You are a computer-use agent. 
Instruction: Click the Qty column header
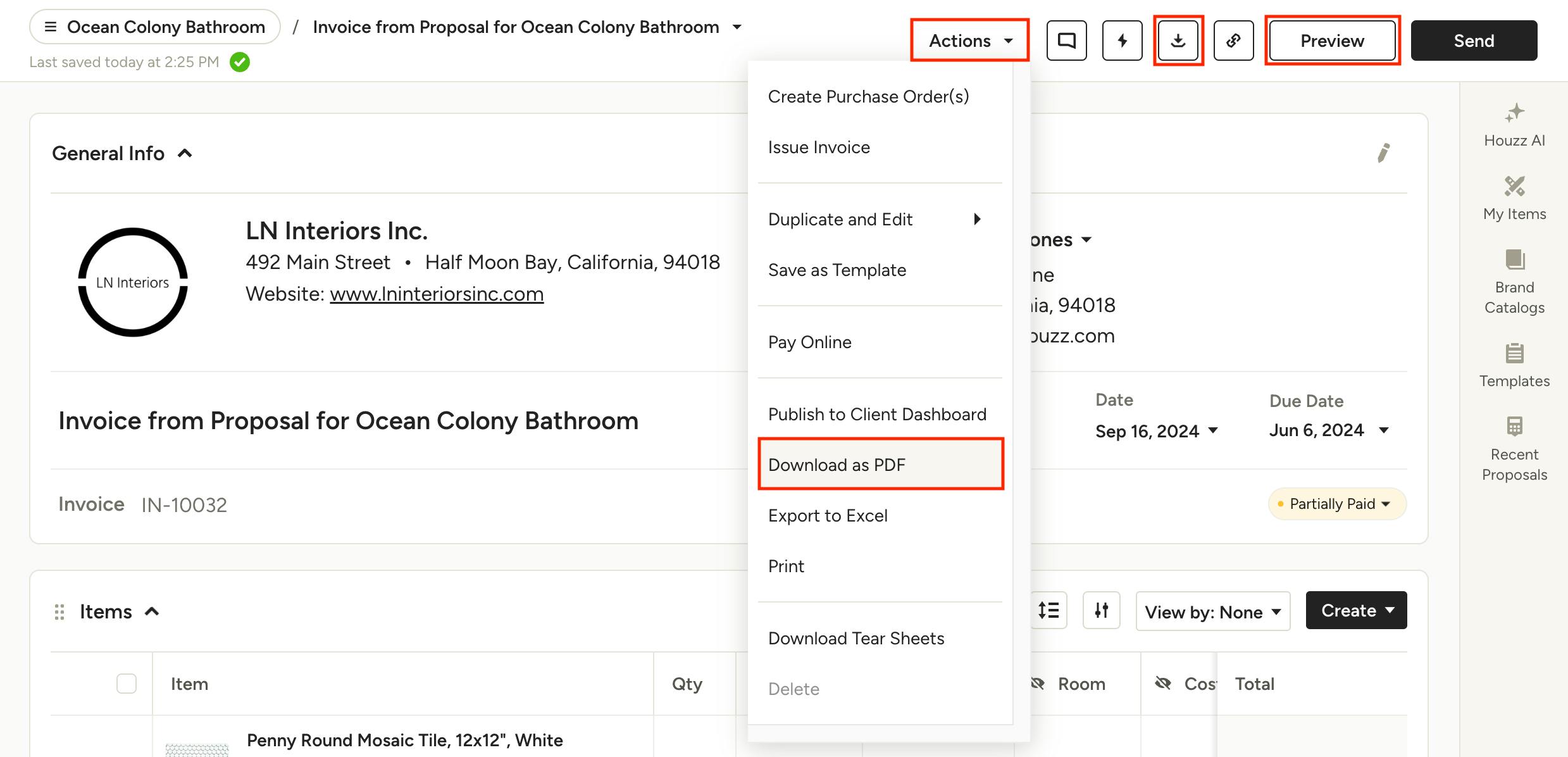pyautogui.click(x=687, y=684)
